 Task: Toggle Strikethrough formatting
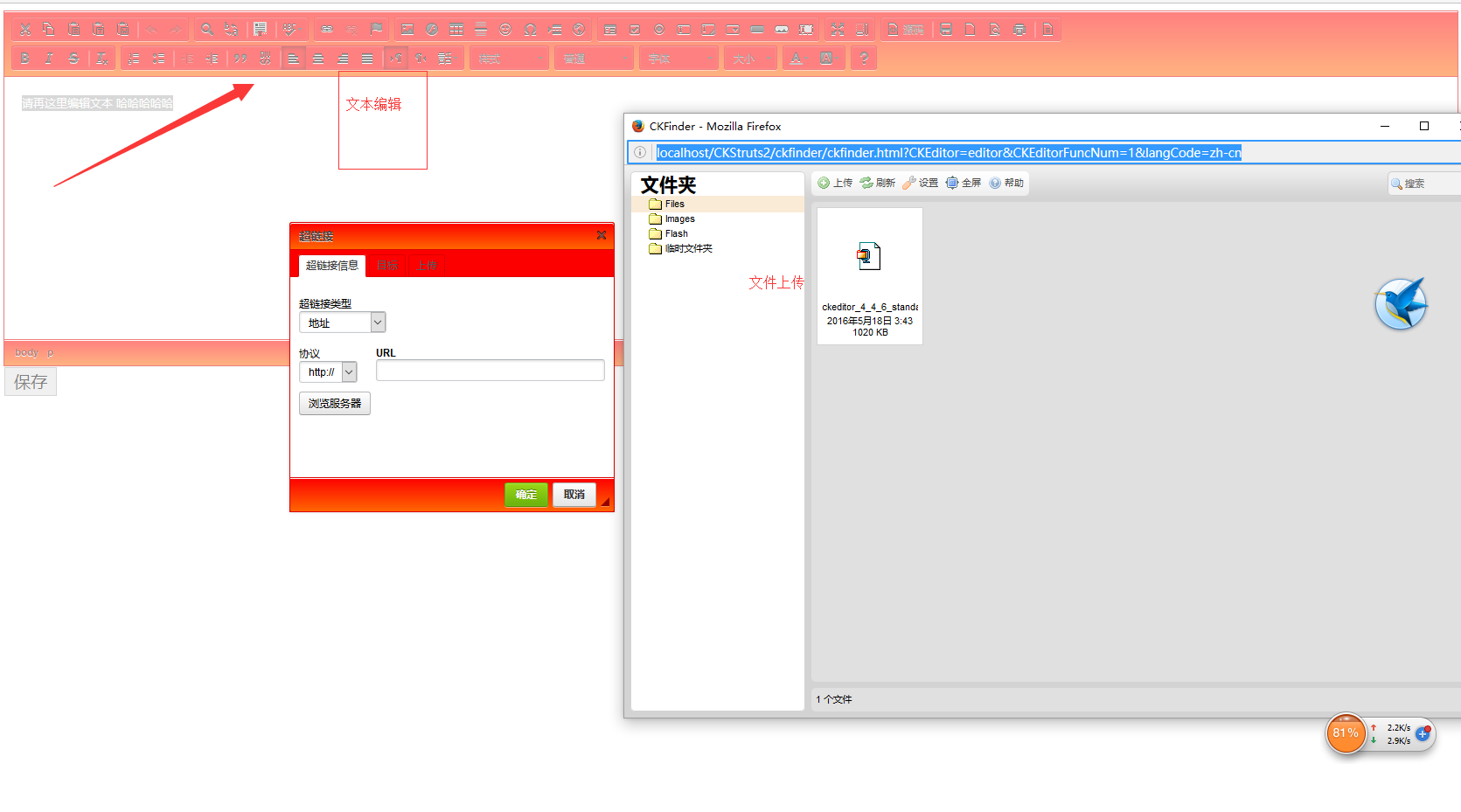74,59
